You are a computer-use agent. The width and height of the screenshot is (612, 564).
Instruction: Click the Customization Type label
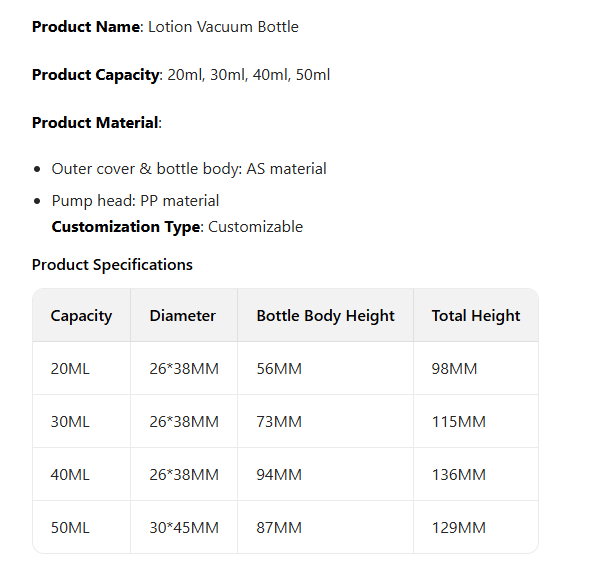[126, 227]
